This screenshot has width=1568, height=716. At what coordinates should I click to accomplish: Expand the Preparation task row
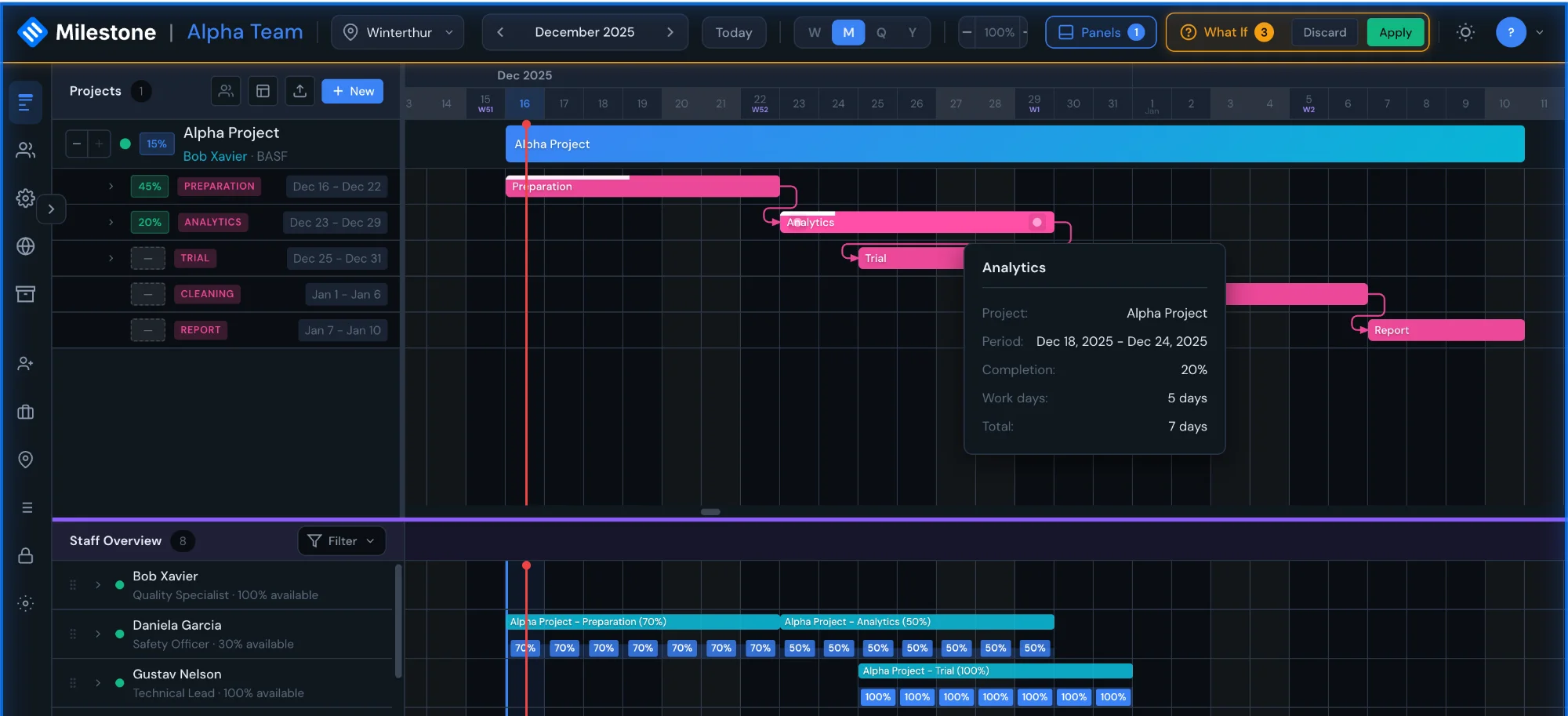tap(110, 187)
